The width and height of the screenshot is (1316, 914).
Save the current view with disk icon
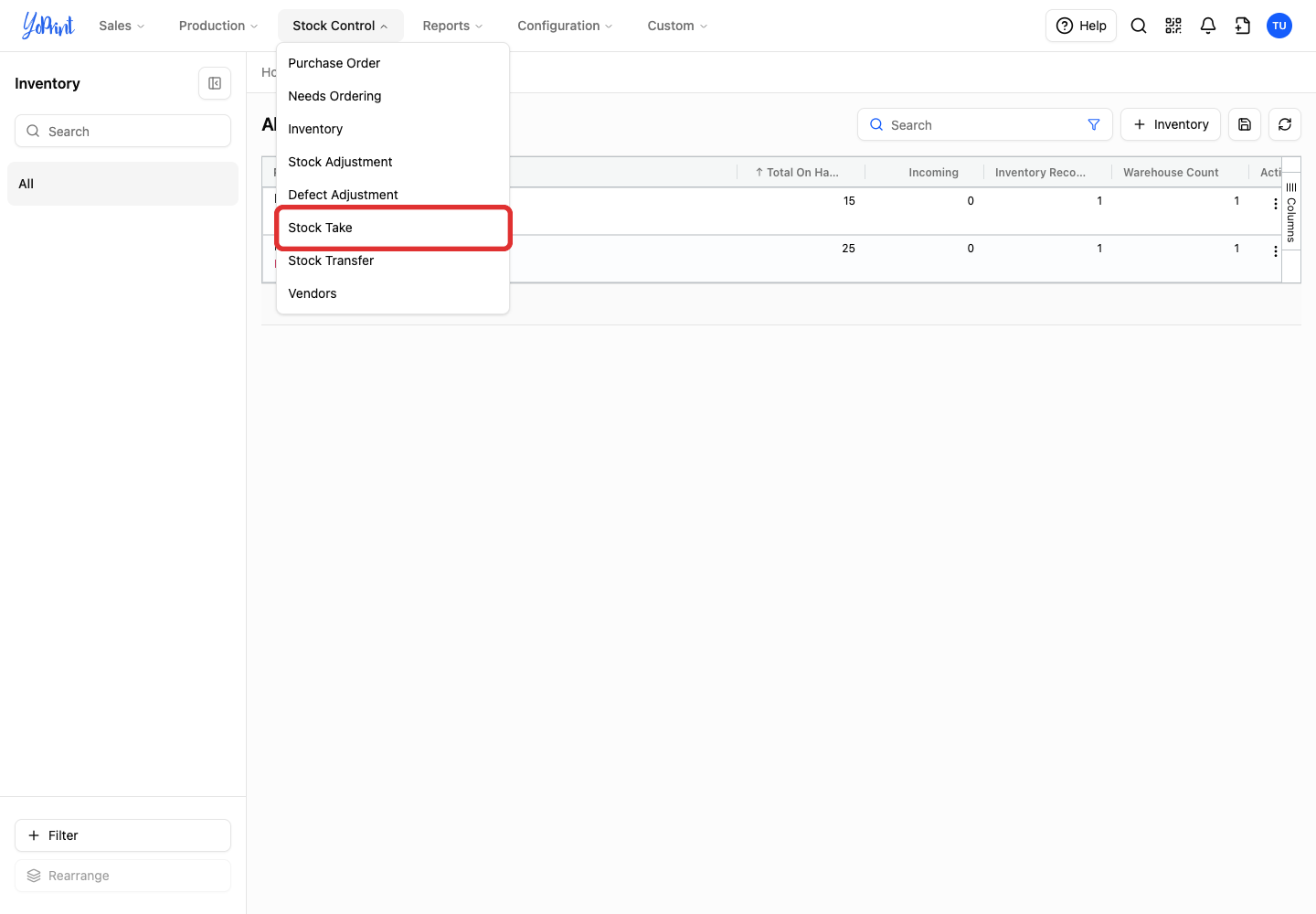(x=1245, y=124)
